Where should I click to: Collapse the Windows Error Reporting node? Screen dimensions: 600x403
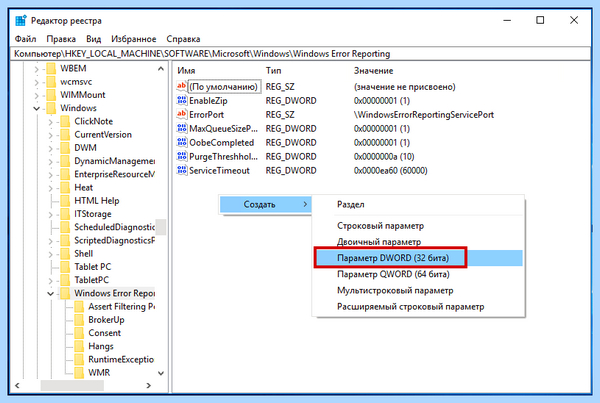point(51,294)
